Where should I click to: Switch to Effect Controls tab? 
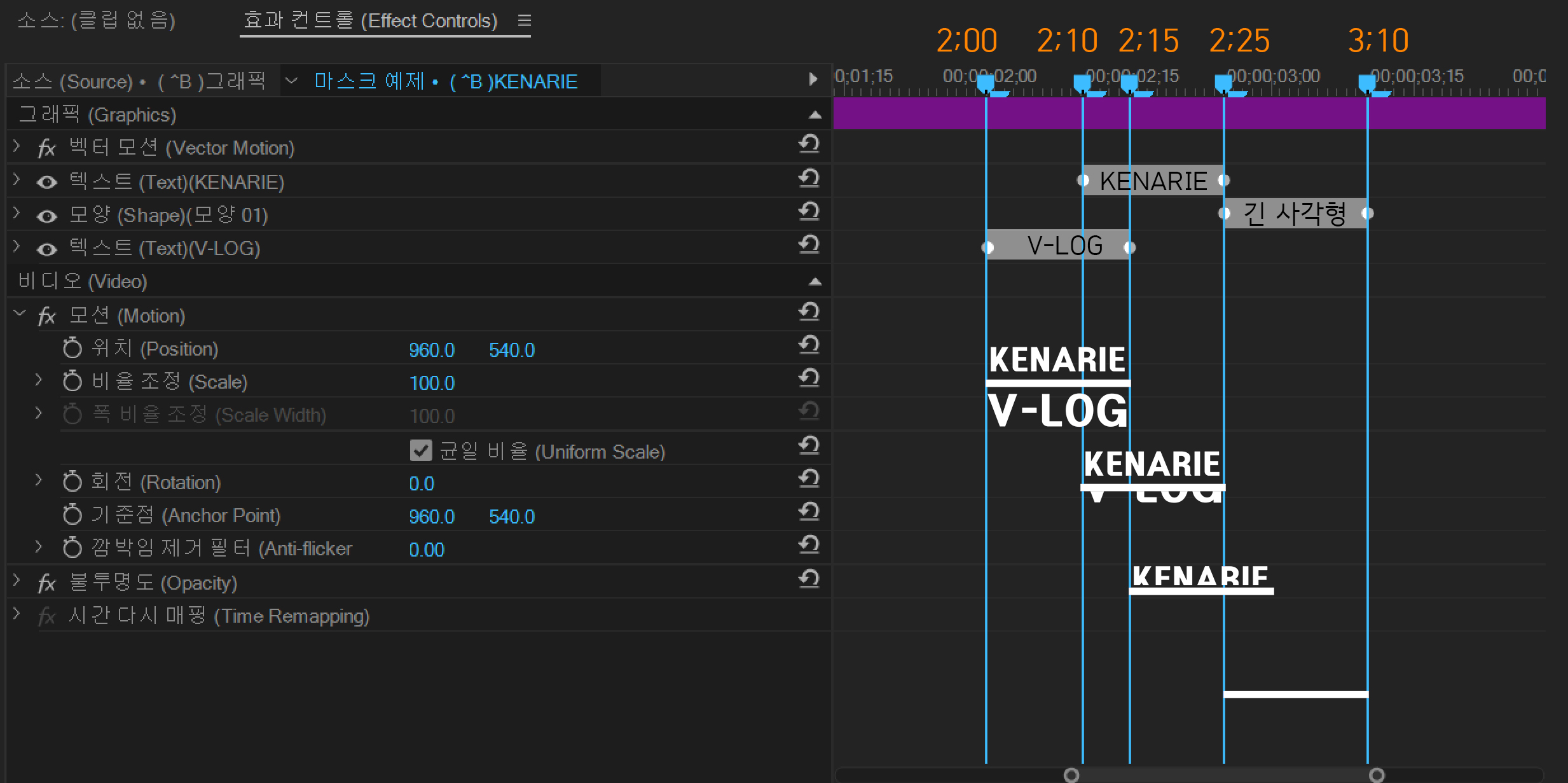370,21
